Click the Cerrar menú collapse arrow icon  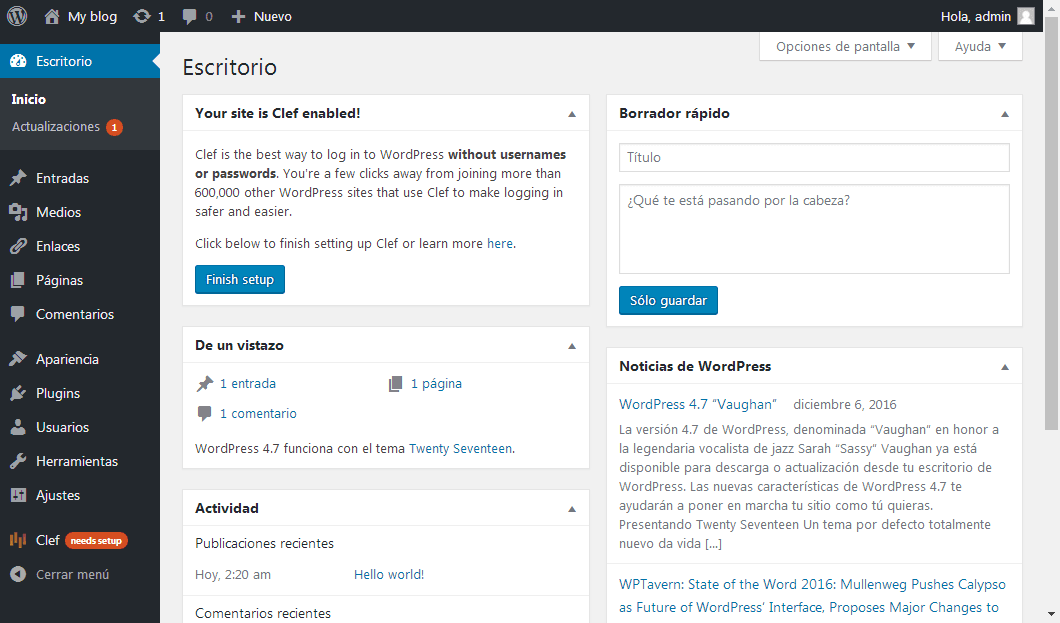tap(18, 574)
